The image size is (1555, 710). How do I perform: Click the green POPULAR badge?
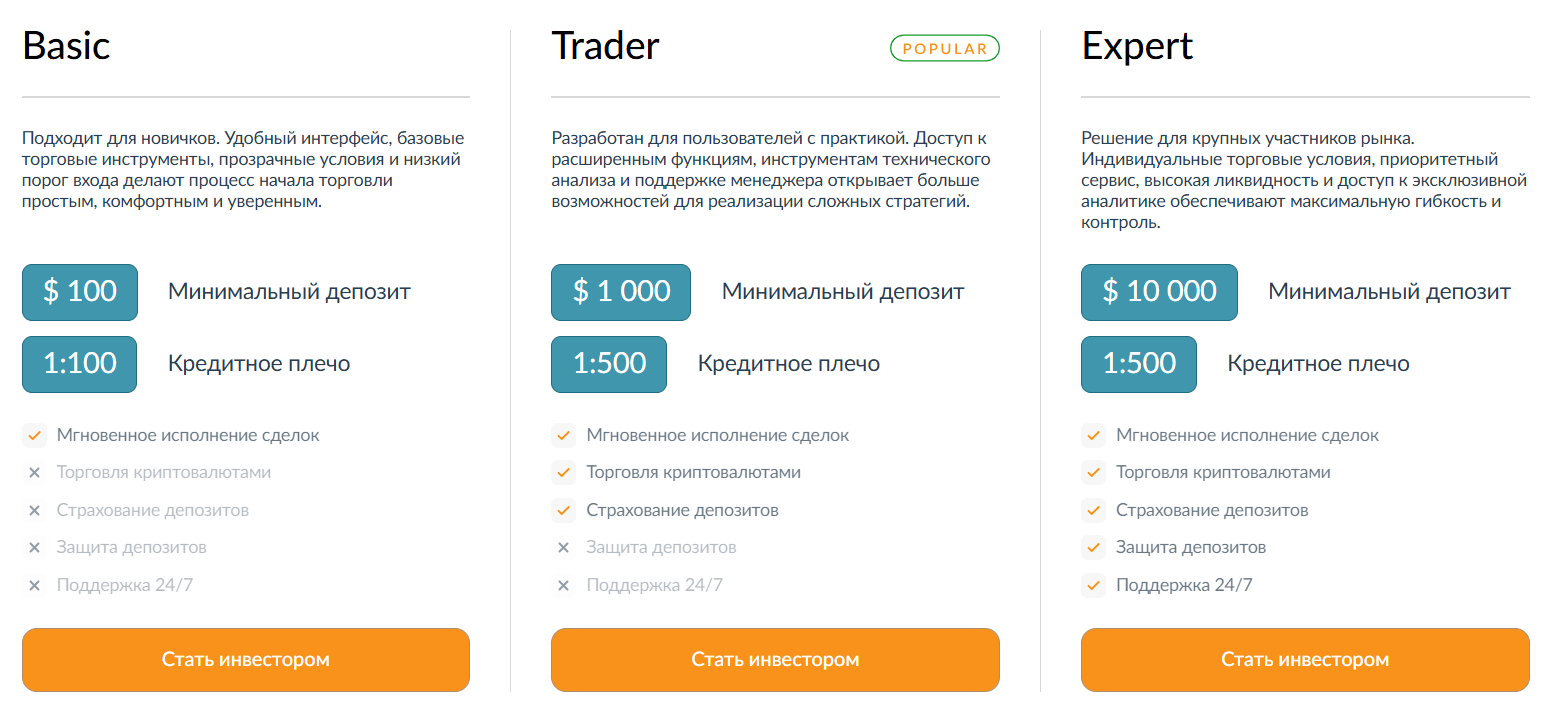click(x=944, y=47)
